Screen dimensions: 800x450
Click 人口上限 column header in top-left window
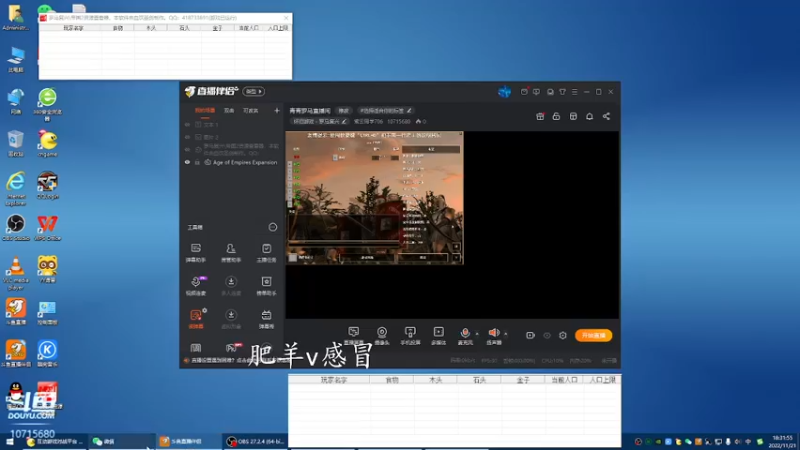click(278, 28)
